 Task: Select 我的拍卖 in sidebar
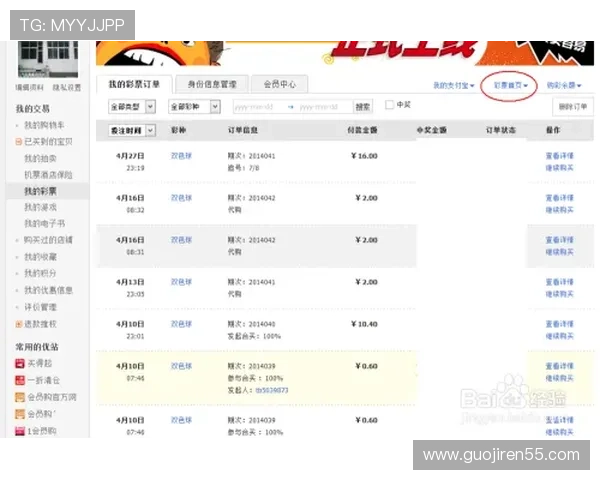tap(40, 158)
